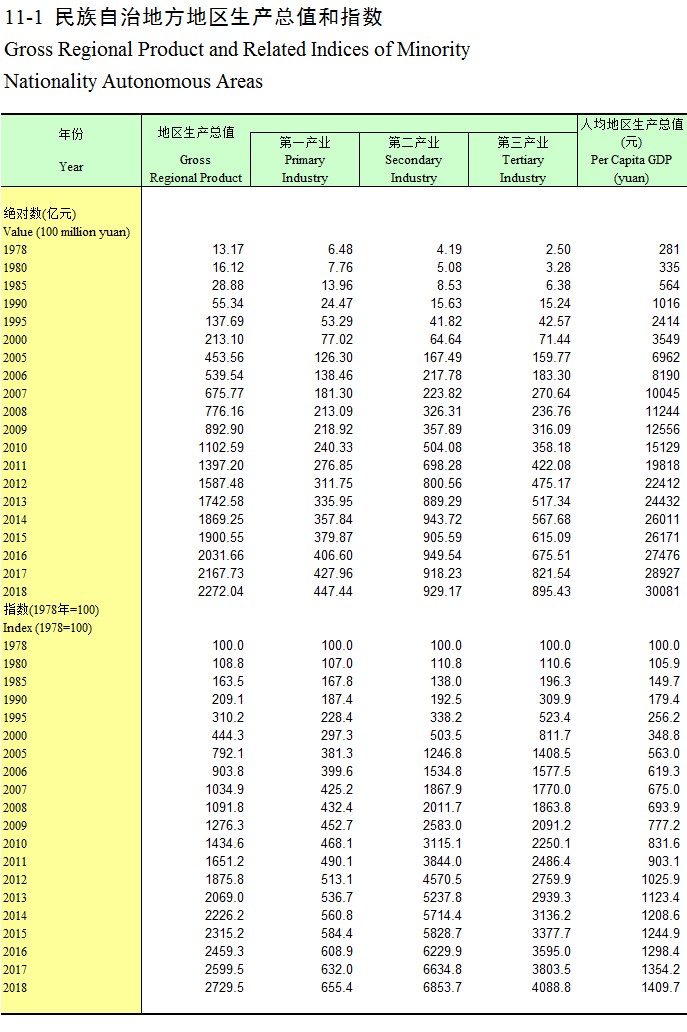Select the secondary industry index 4570.5

[x=442, y=879]
